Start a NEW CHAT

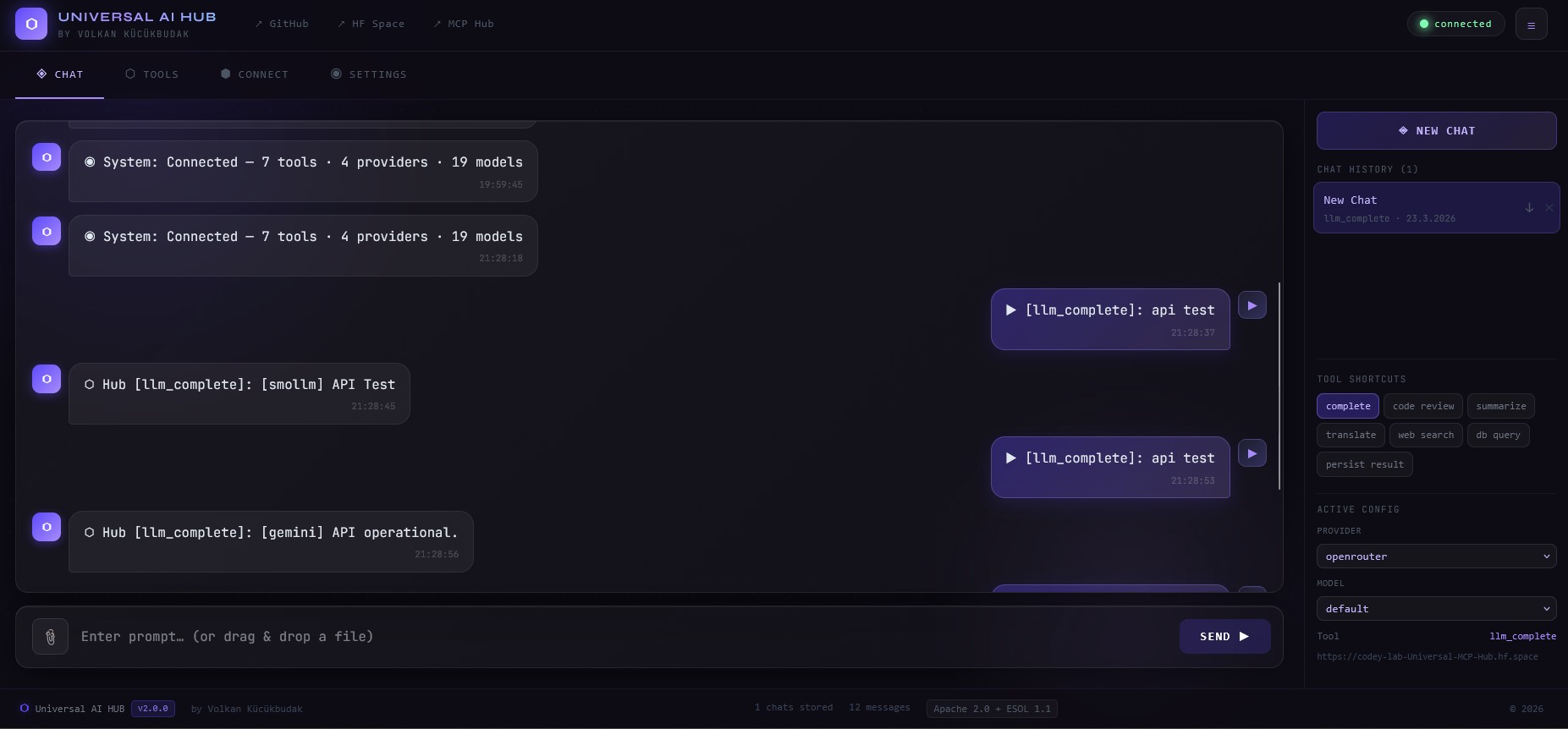coord(1436,131)
